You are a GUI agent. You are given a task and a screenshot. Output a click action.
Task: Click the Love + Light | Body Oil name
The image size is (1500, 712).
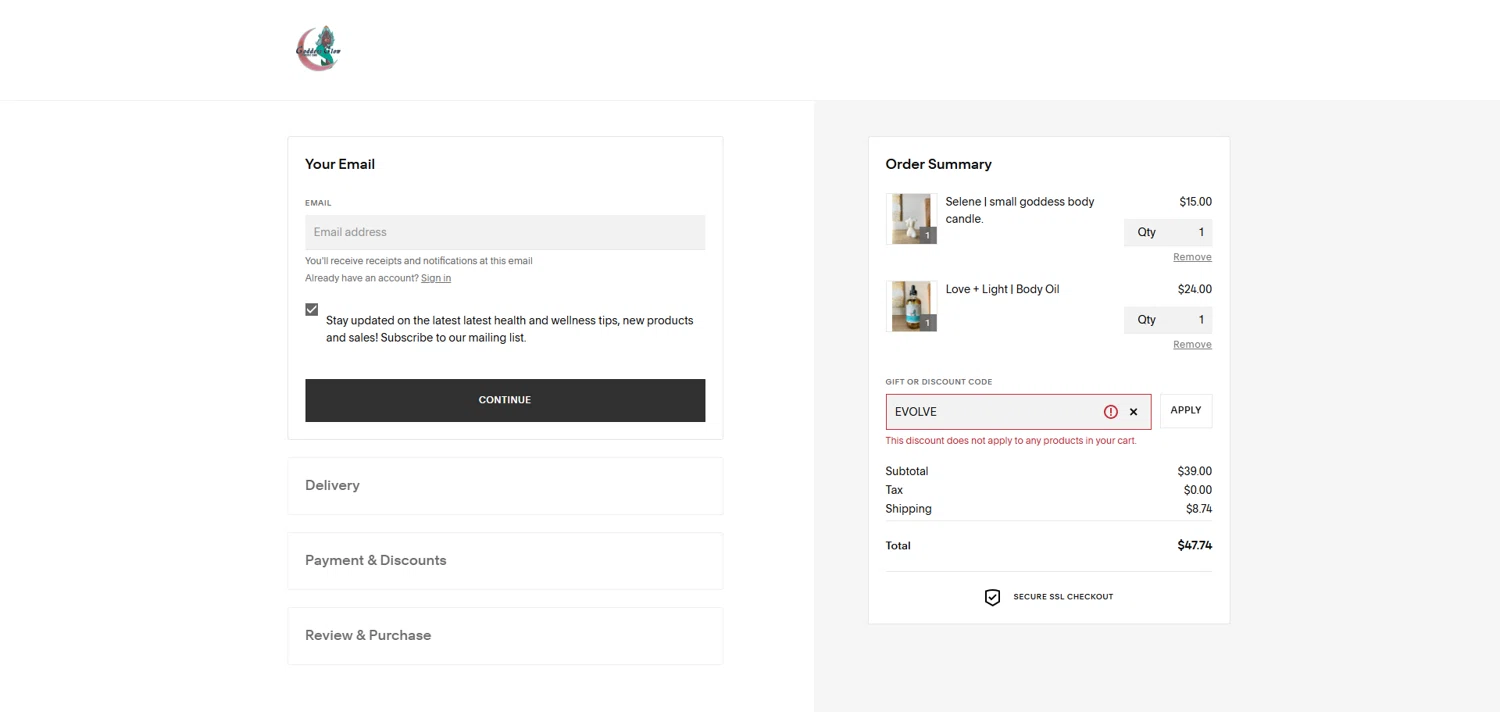coord(1002,289)
